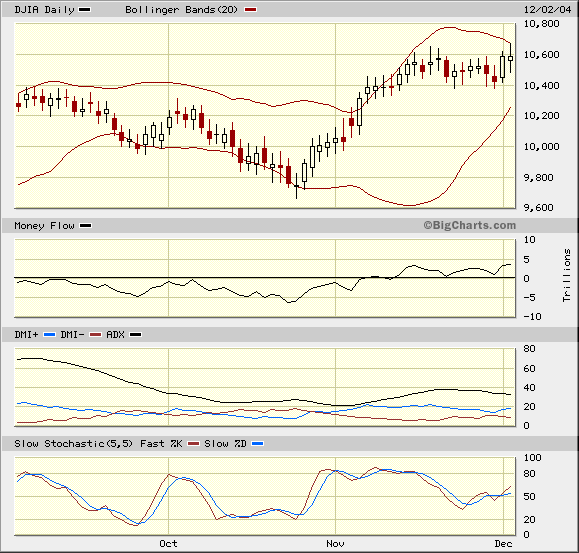Select the Oct label on time axis
Image resolution: width=579 pixels, height=553 pixels.
pos(168,543)
